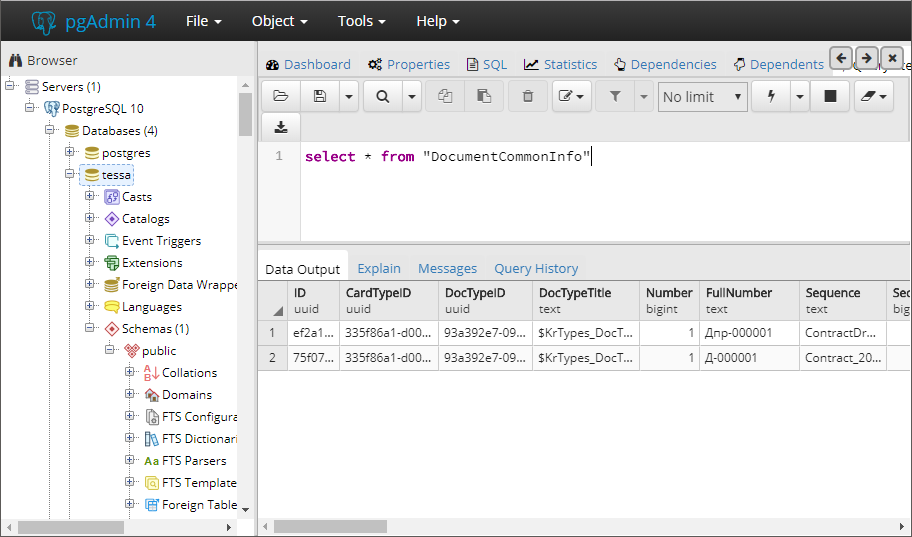Switch to the Query History tab
This screenshot has height=537, width=912.
[536, 268]
